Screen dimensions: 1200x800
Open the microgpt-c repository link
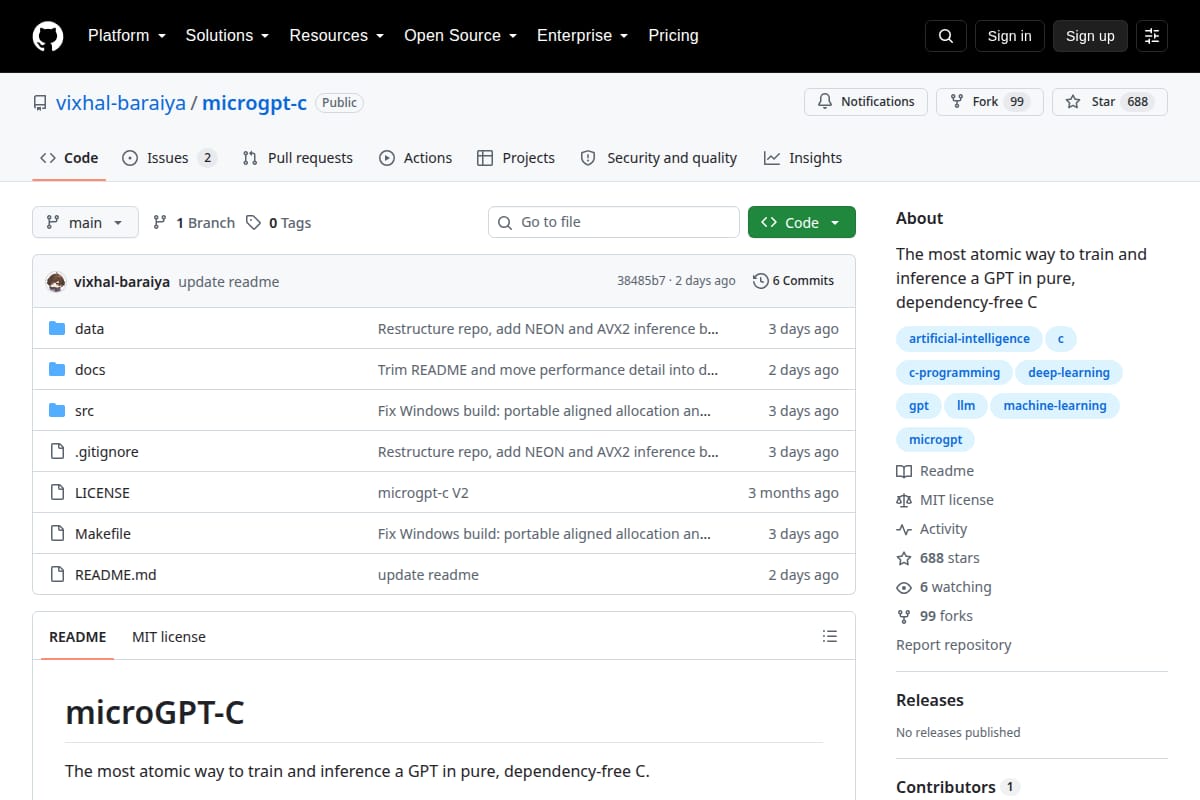tap(255, 102)
